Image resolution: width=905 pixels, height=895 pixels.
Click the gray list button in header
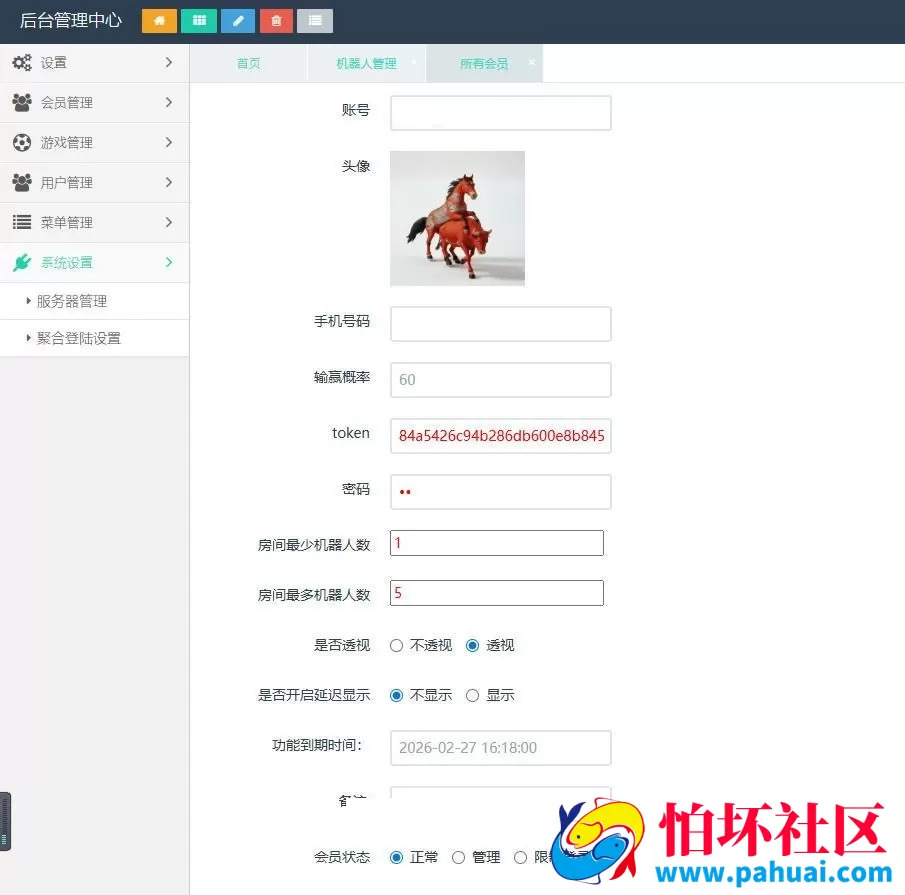click(315, 21)
